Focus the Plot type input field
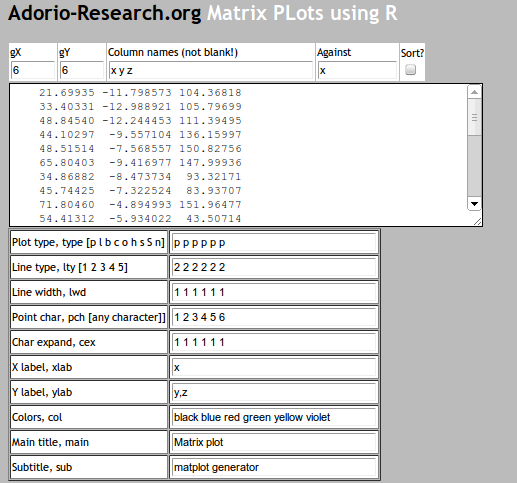 [274, 242]
